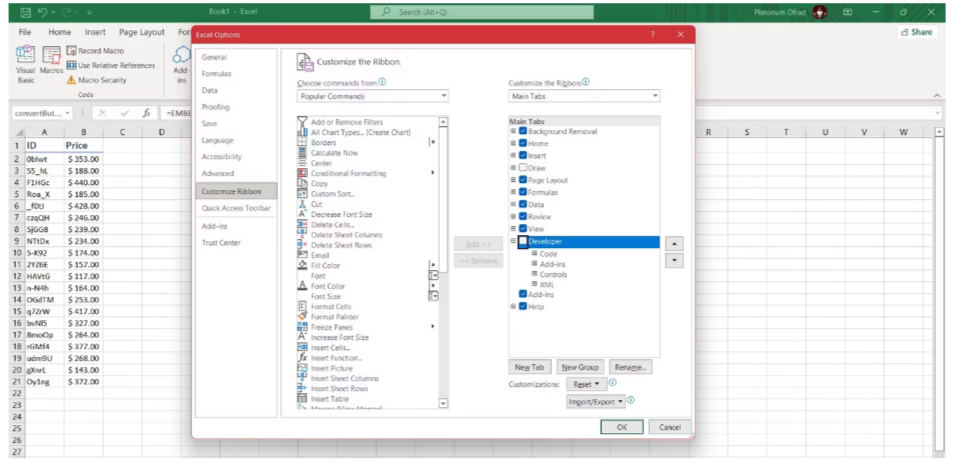Click New Tab button
The width and height of the screenshot is (955, 473).
tap(530, 367)
